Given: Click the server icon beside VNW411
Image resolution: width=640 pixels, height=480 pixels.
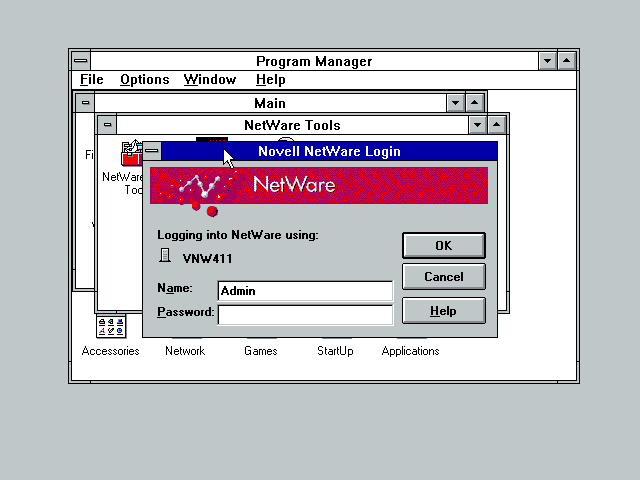Looking at the screenshot, I should pyautogui.click(x=165, y=255).
